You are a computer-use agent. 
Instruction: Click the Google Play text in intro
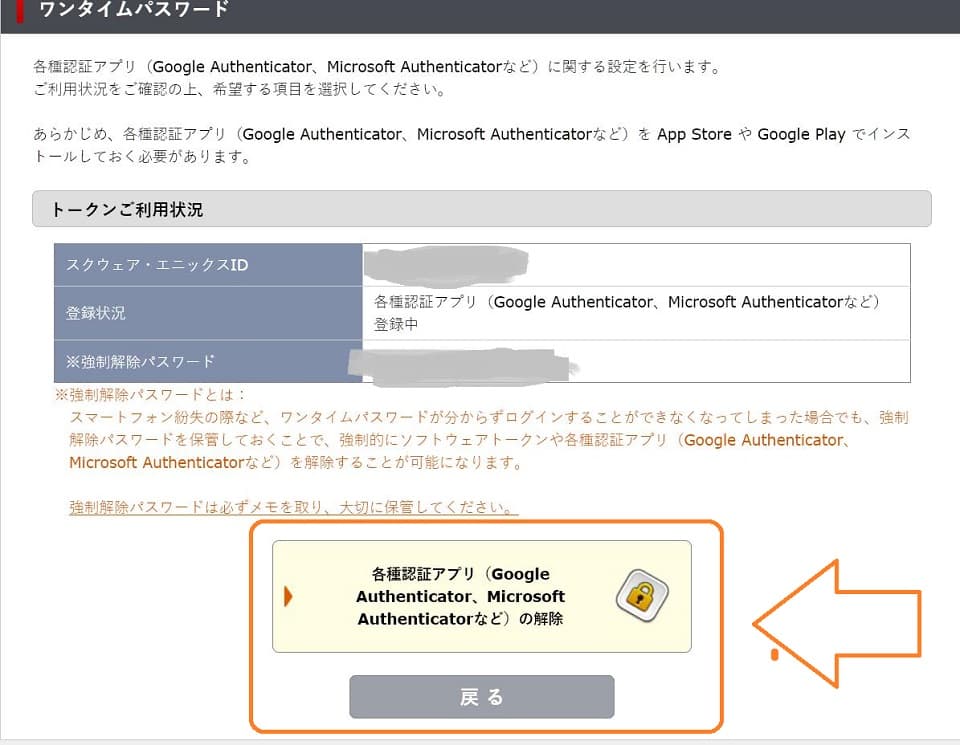(x=801, y=134)
